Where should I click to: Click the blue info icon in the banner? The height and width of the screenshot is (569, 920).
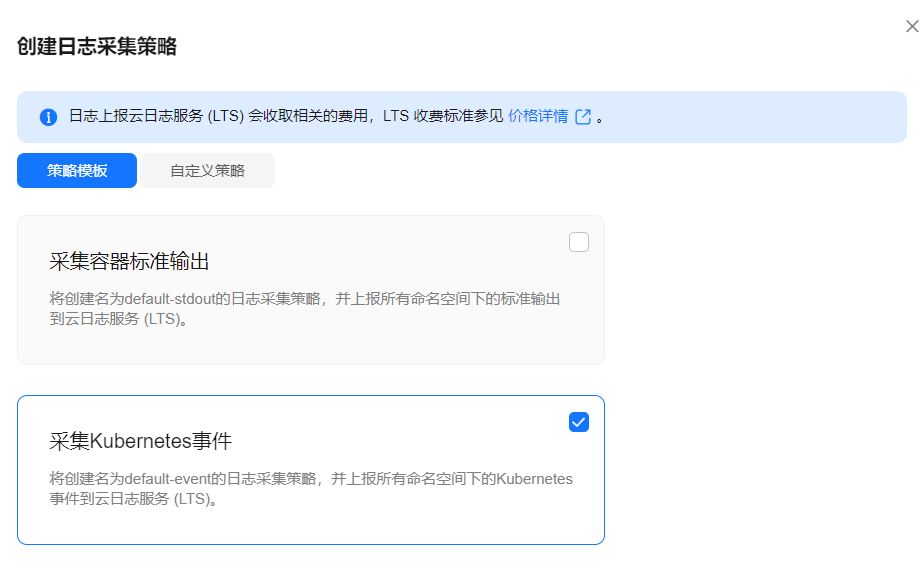(48, 117)
